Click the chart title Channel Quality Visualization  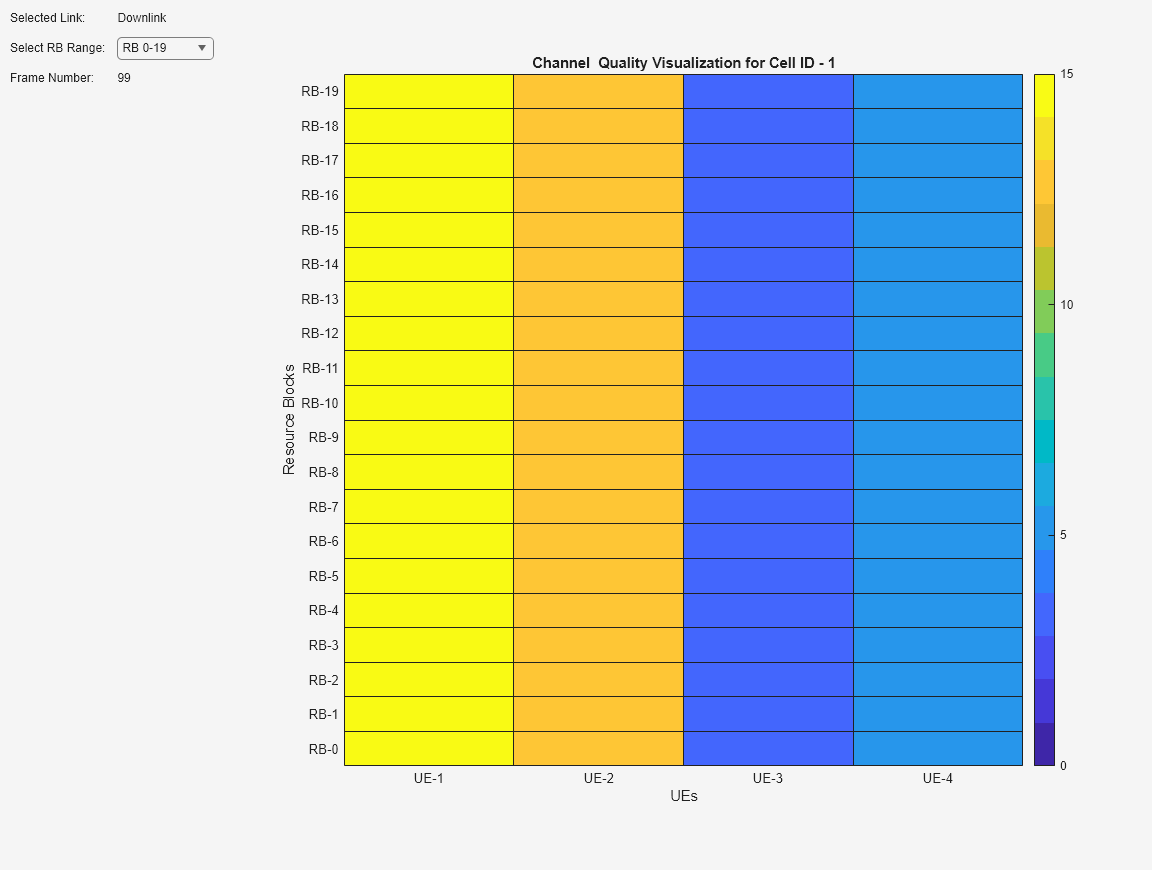pyautogui.click(x=685, y=63)
